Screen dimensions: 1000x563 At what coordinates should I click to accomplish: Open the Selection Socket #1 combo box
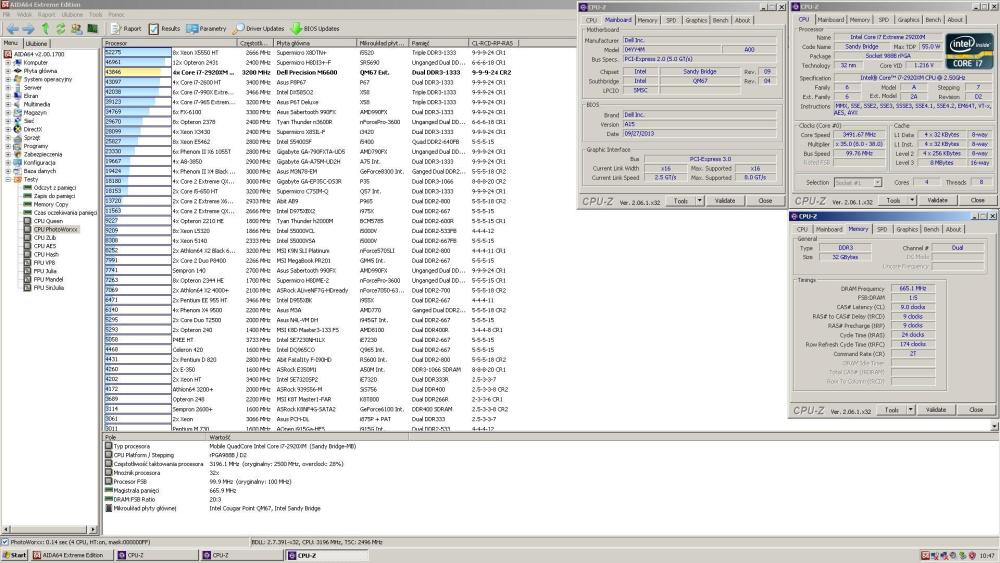pos(858,182)
